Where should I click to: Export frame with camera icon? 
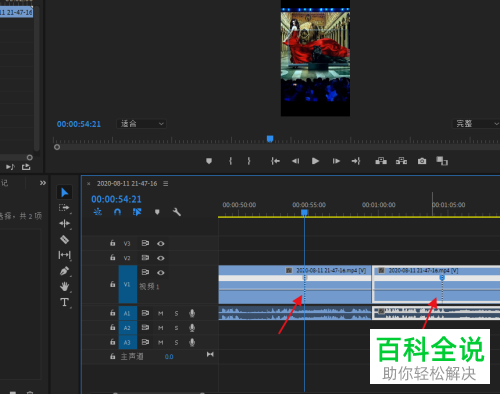click(x=422, y=161)
